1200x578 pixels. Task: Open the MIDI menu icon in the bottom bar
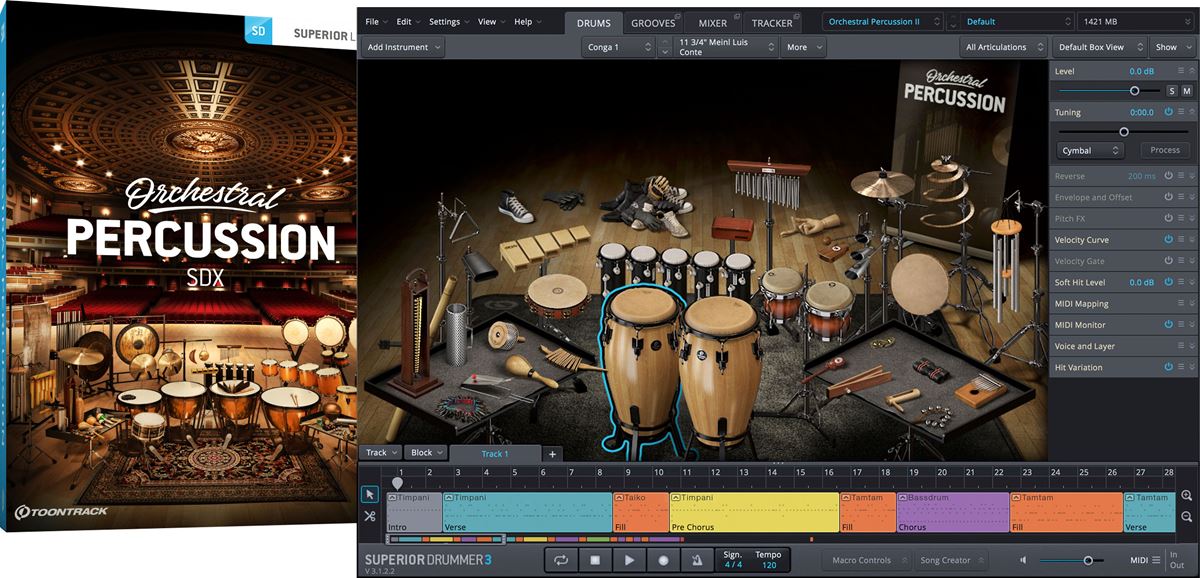coord(1156,560)
